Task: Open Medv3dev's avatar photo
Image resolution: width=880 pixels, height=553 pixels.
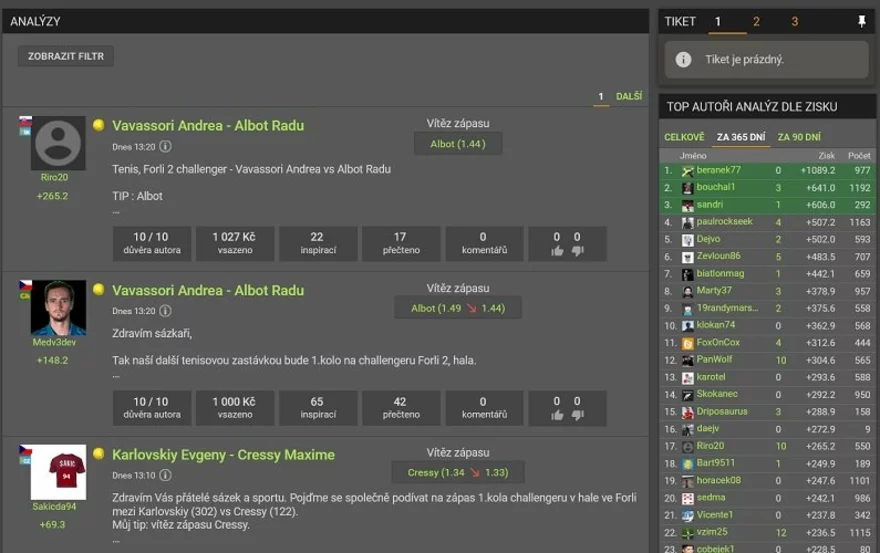Action: pyautogui.click(x=58, y=308)
